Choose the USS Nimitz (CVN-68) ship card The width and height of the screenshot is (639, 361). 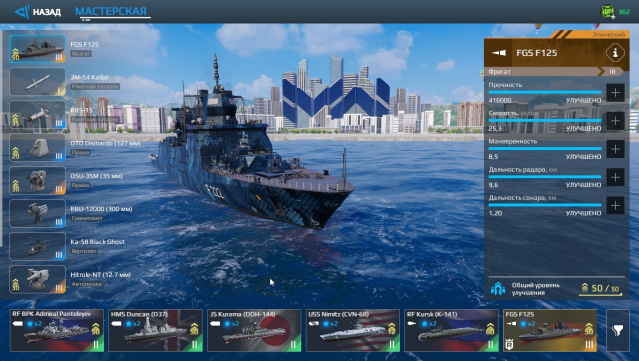[353, 330]
